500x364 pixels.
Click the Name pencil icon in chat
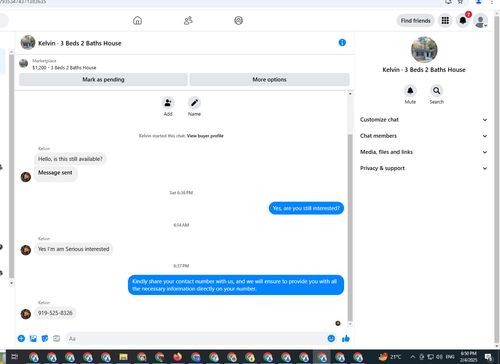pyautogui.click(x=194, y=103)
